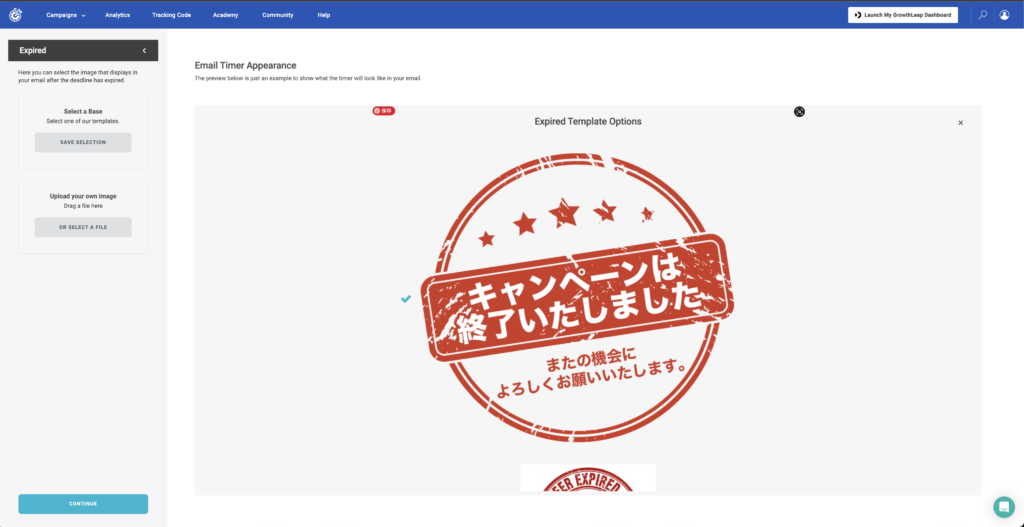
Task: Click the Upload your own image label
Action: 83,196
